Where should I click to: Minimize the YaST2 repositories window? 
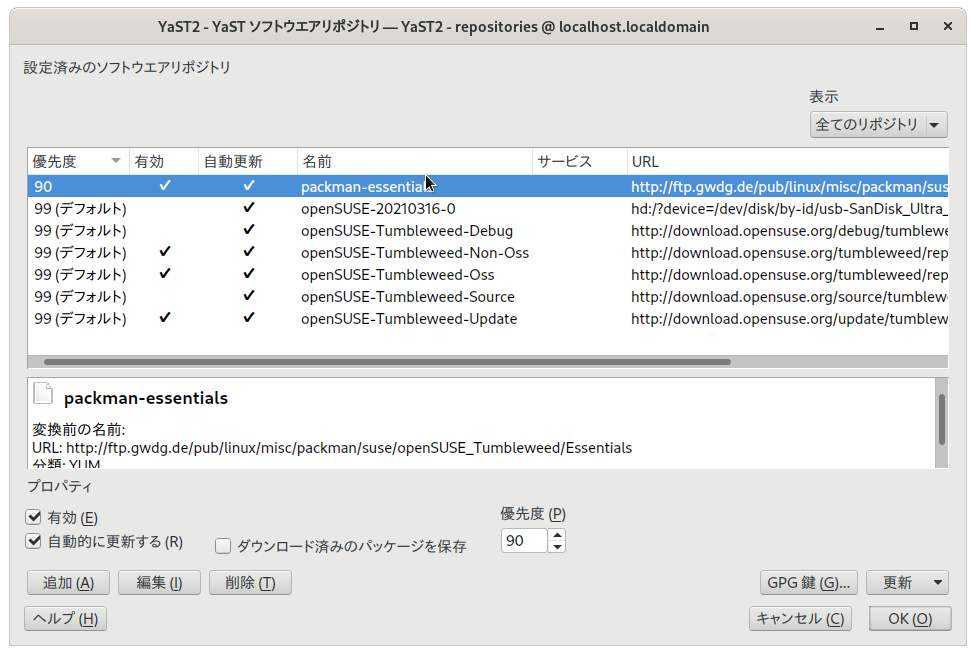[880, 27]
